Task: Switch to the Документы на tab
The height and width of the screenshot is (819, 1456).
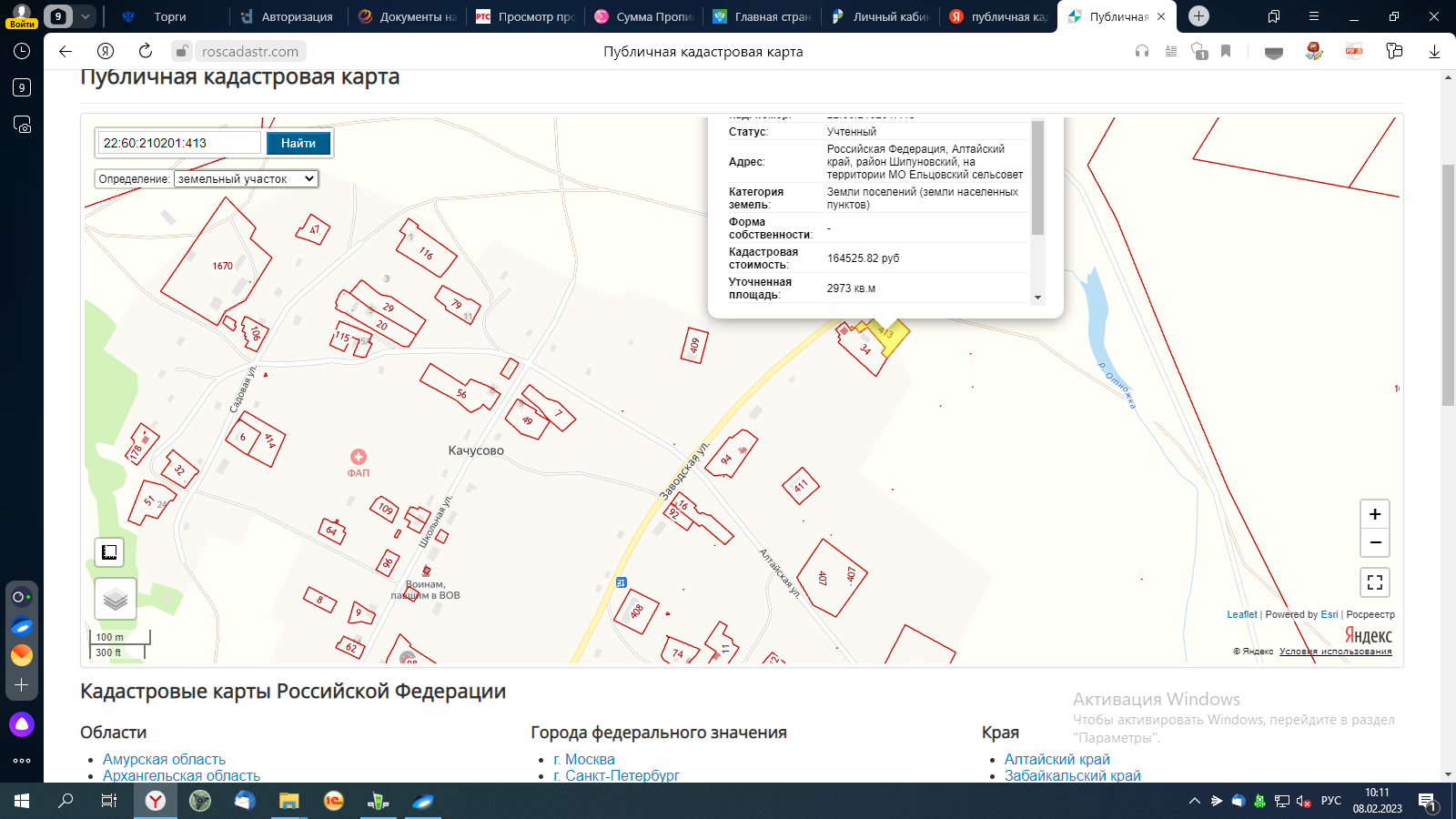Action: pos(407,16)
